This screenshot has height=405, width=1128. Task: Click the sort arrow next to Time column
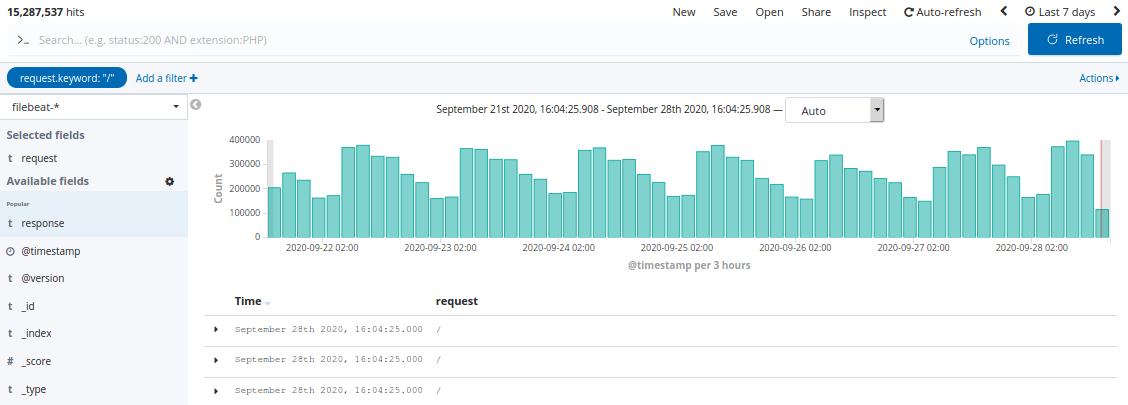(268, 302)
